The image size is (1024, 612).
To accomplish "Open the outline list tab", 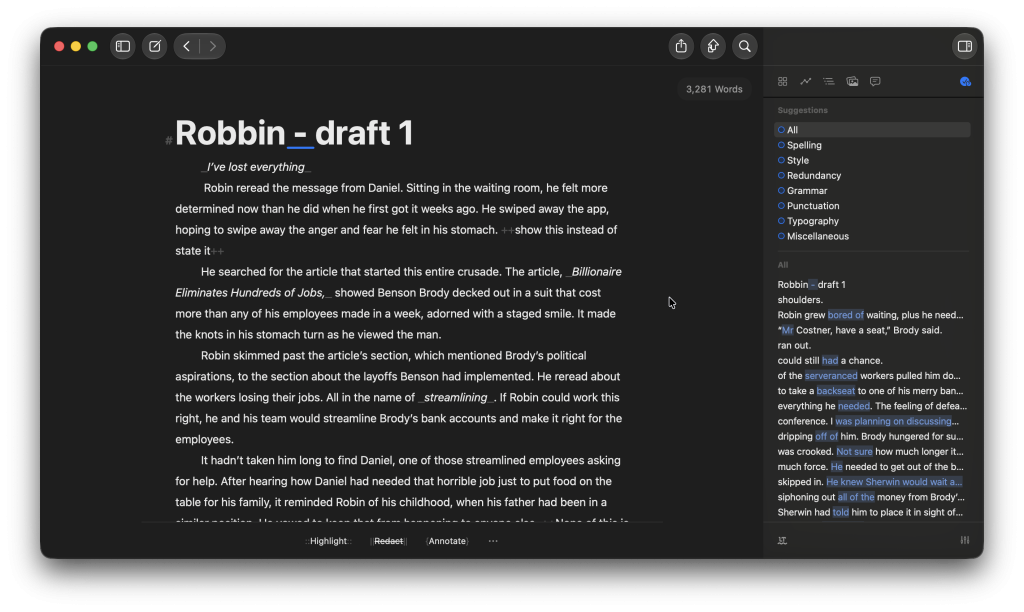I will pos(829,82).
